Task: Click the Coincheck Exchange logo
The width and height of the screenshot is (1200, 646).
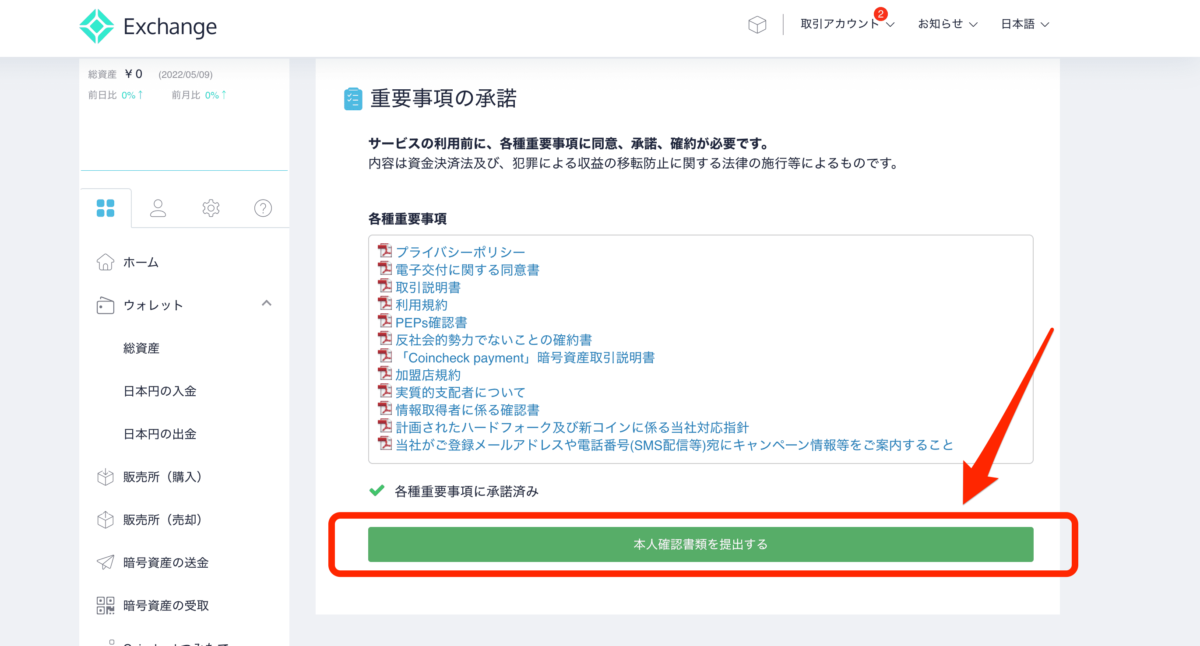Action: (x=148, y=27)
